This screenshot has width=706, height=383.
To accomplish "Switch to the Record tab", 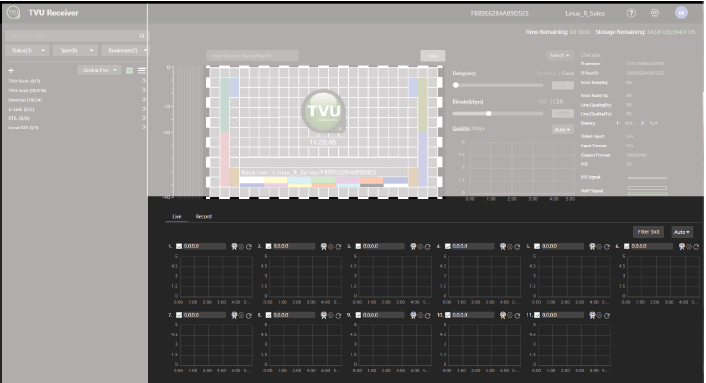I will [204, 216].
